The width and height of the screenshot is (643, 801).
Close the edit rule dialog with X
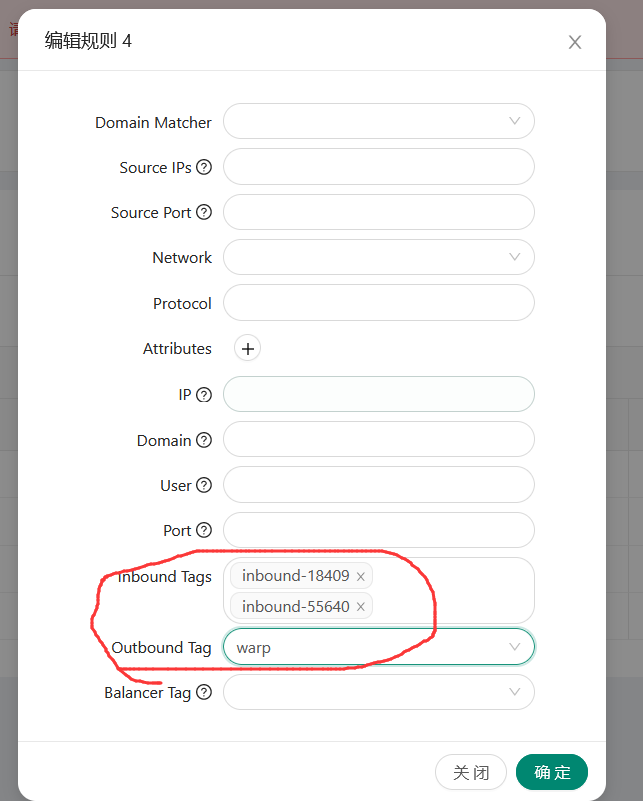tap(575, 42)
